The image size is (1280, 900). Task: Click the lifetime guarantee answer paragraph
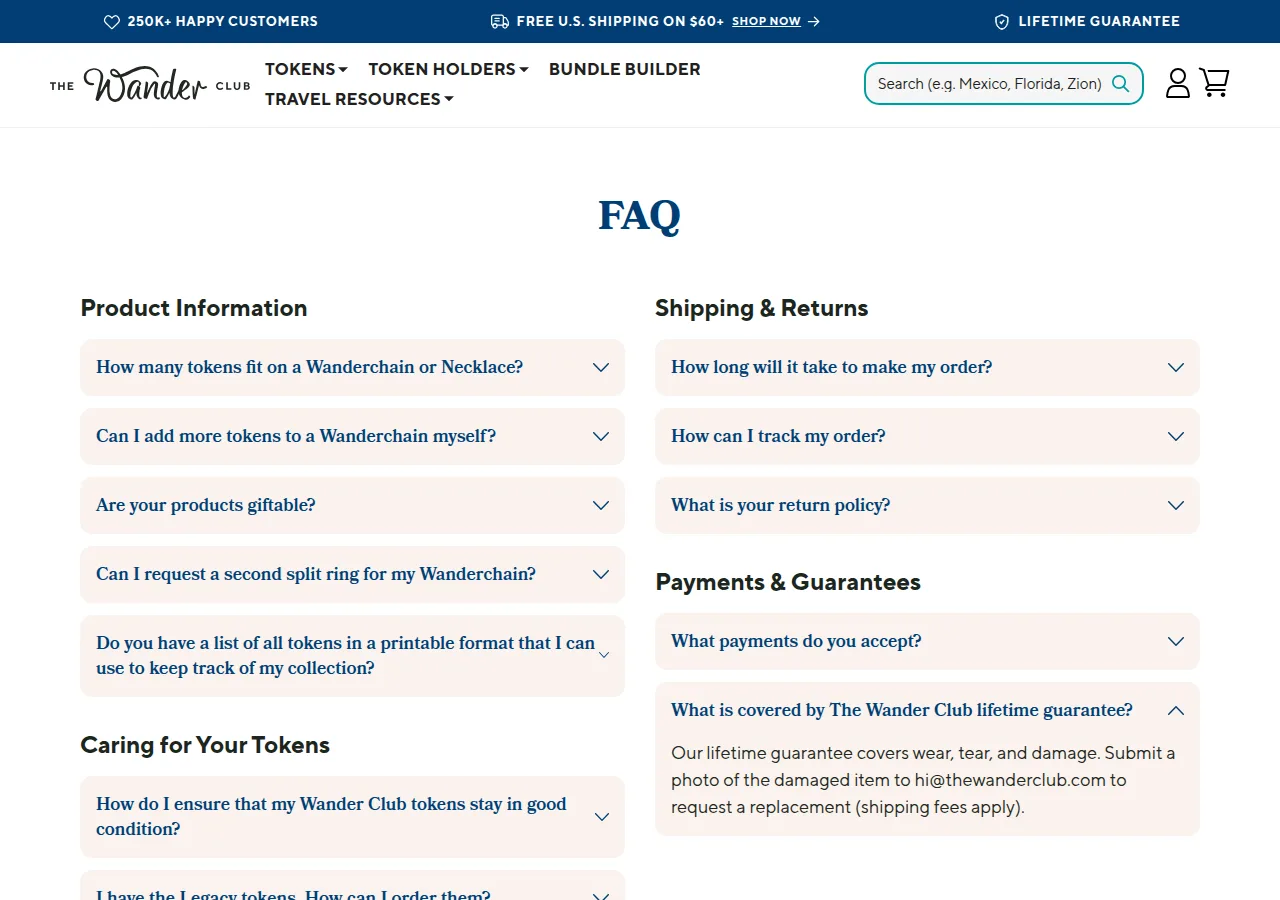click(x=923, y=780)
